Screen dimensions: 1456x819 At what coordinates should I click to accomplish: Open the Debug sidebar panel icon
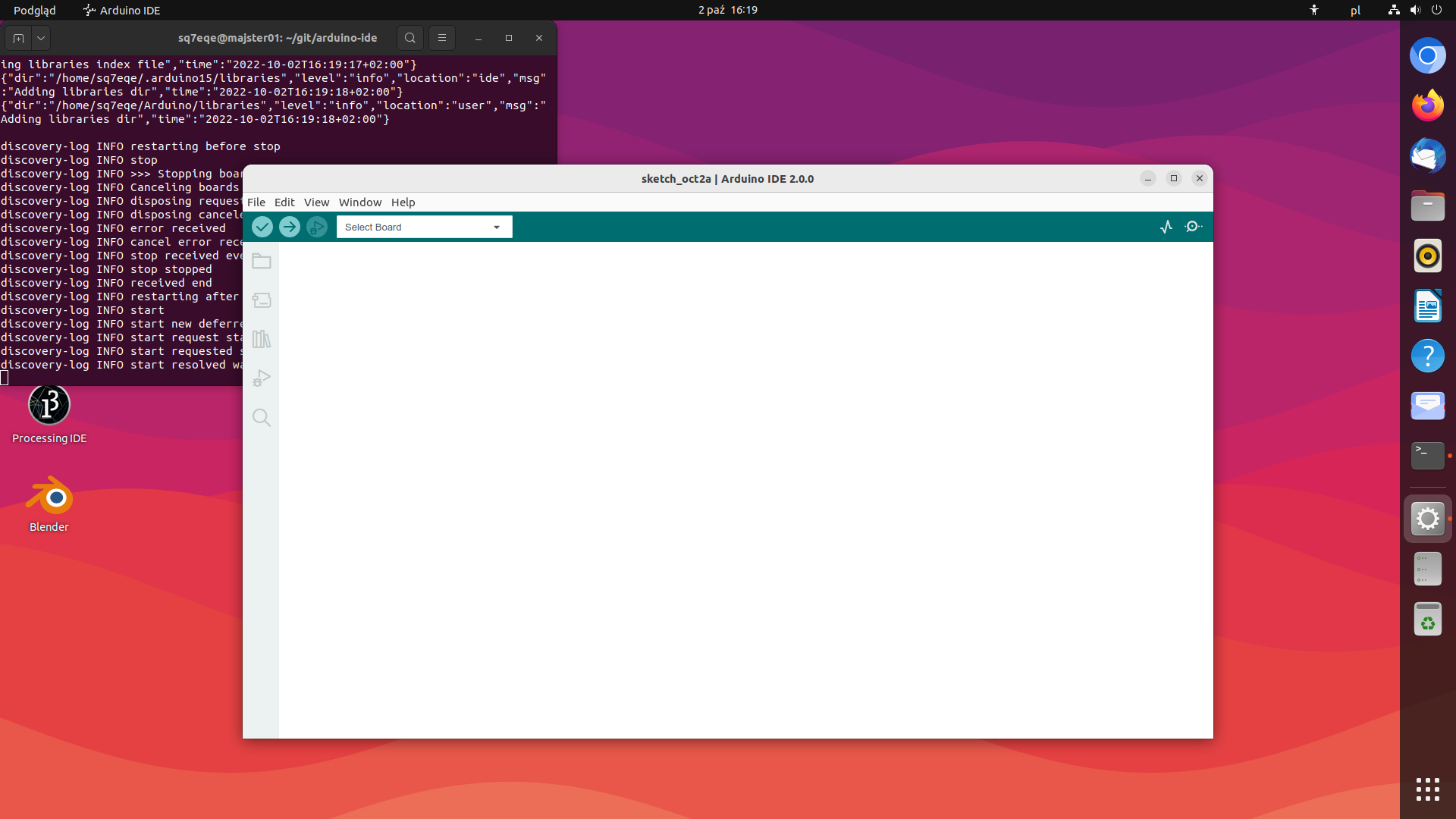click(x=262, y=378)
